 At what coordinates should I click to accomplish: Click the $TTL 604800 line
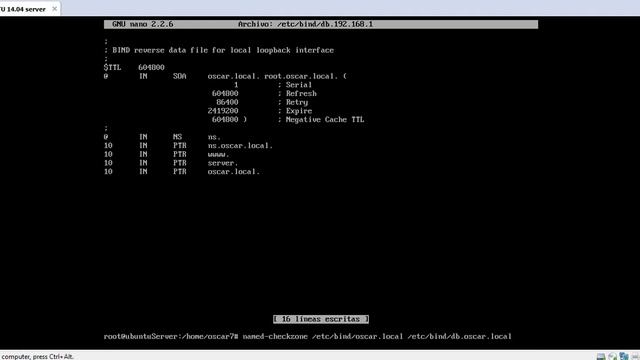point(134,67)
